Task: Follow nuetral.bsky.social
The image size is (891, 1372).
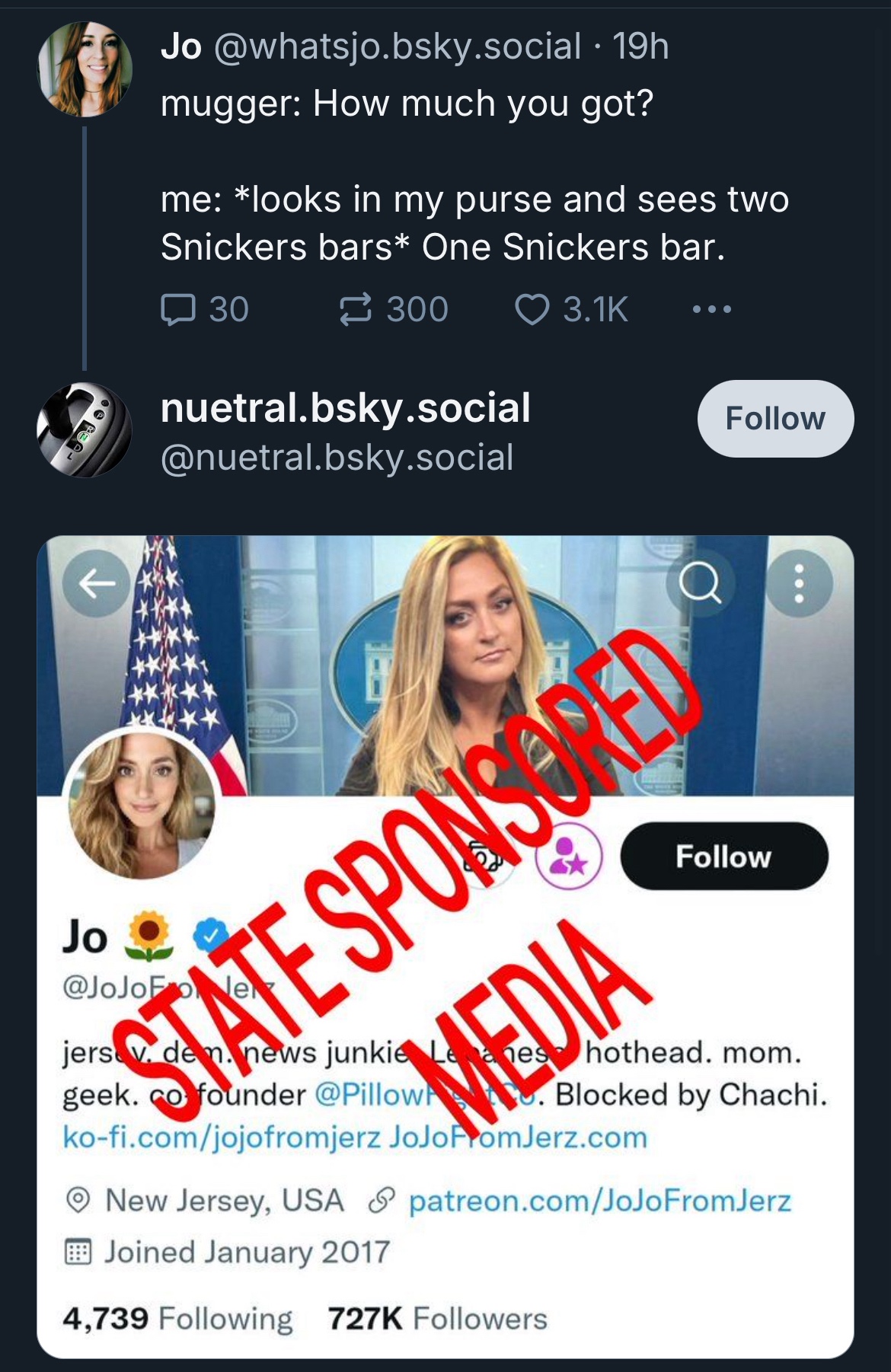Action: 774,419
